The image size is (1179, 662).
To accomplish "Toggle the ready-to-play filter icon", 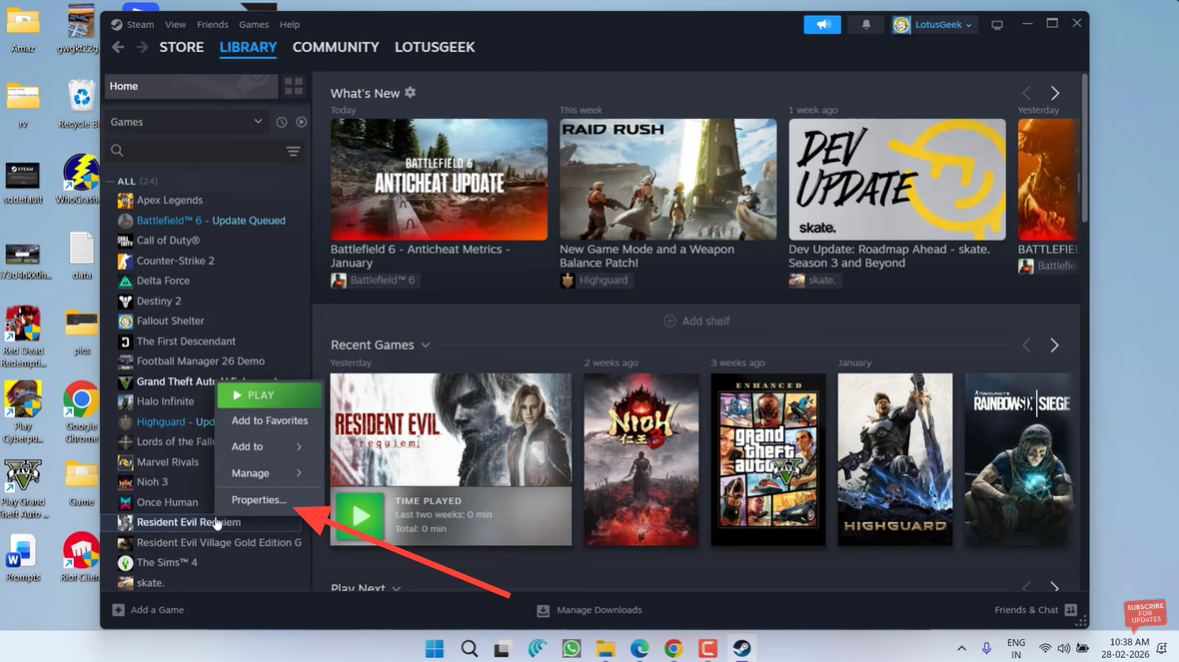I will [301, 122].
